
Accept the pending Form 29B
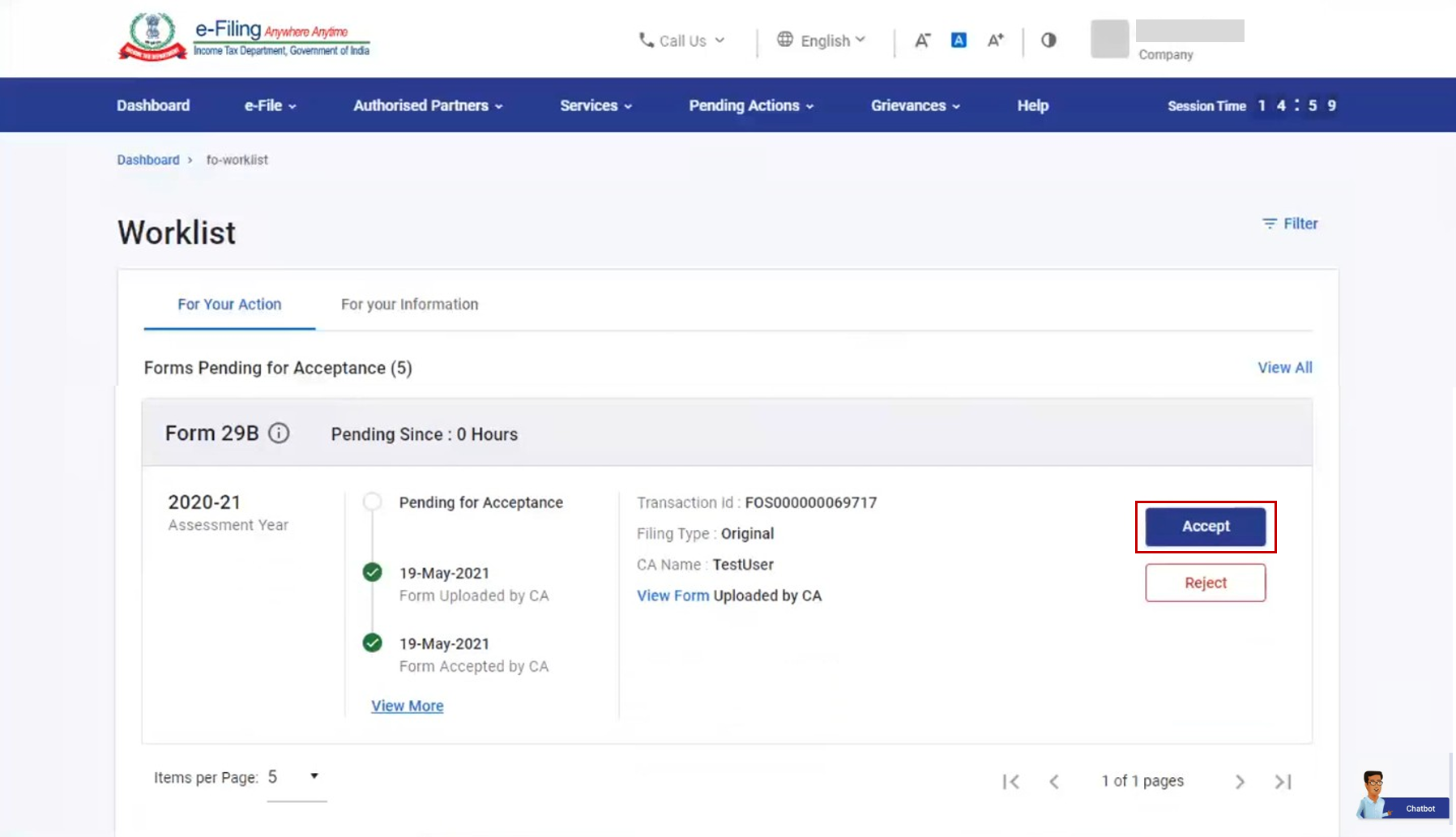(x=1206, y=526)
